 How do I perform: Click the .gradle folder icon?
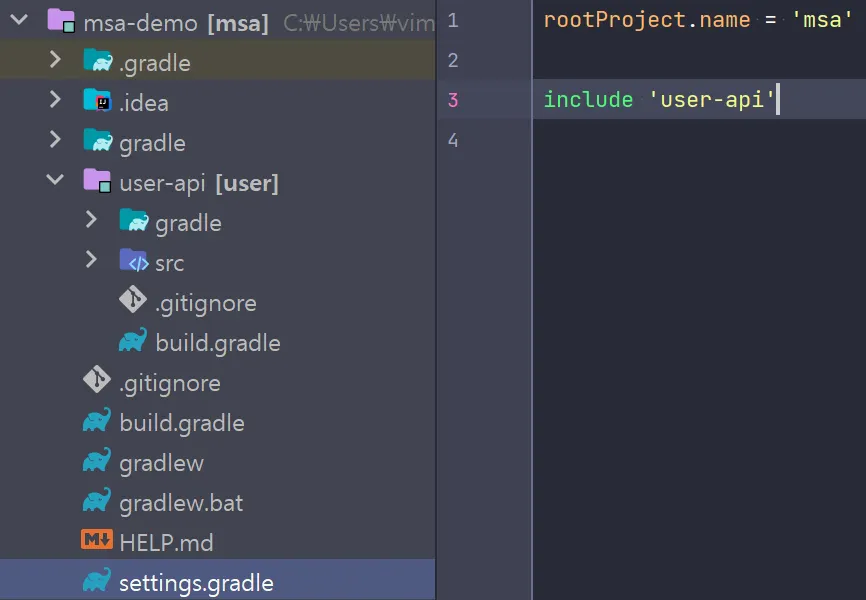point(98,62)
